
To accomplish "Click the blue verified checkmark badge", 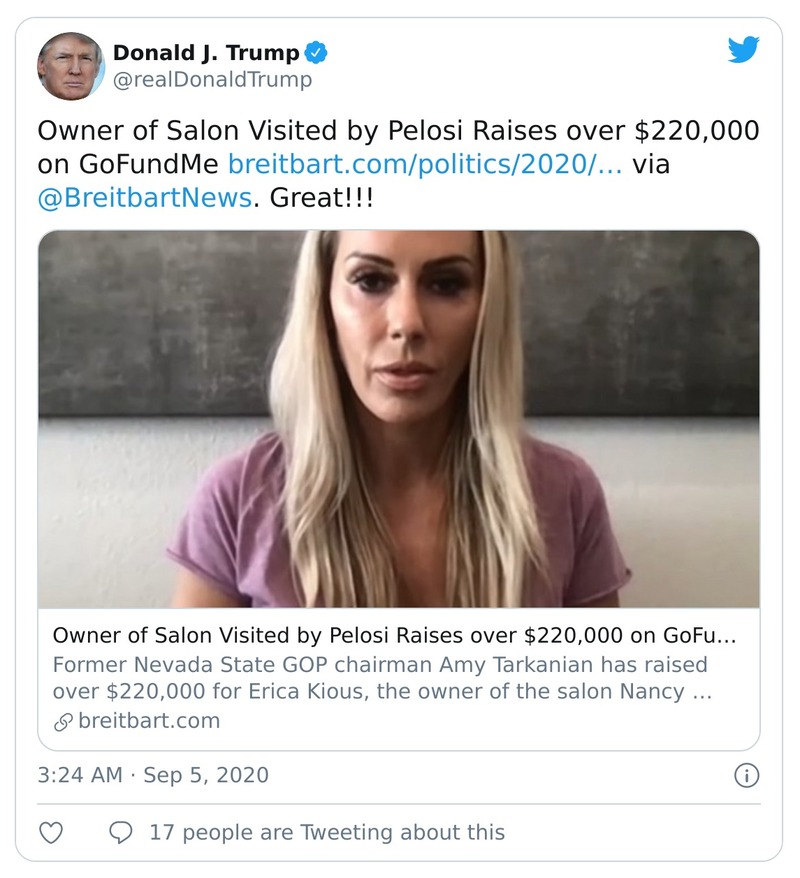I will point(317,50).
